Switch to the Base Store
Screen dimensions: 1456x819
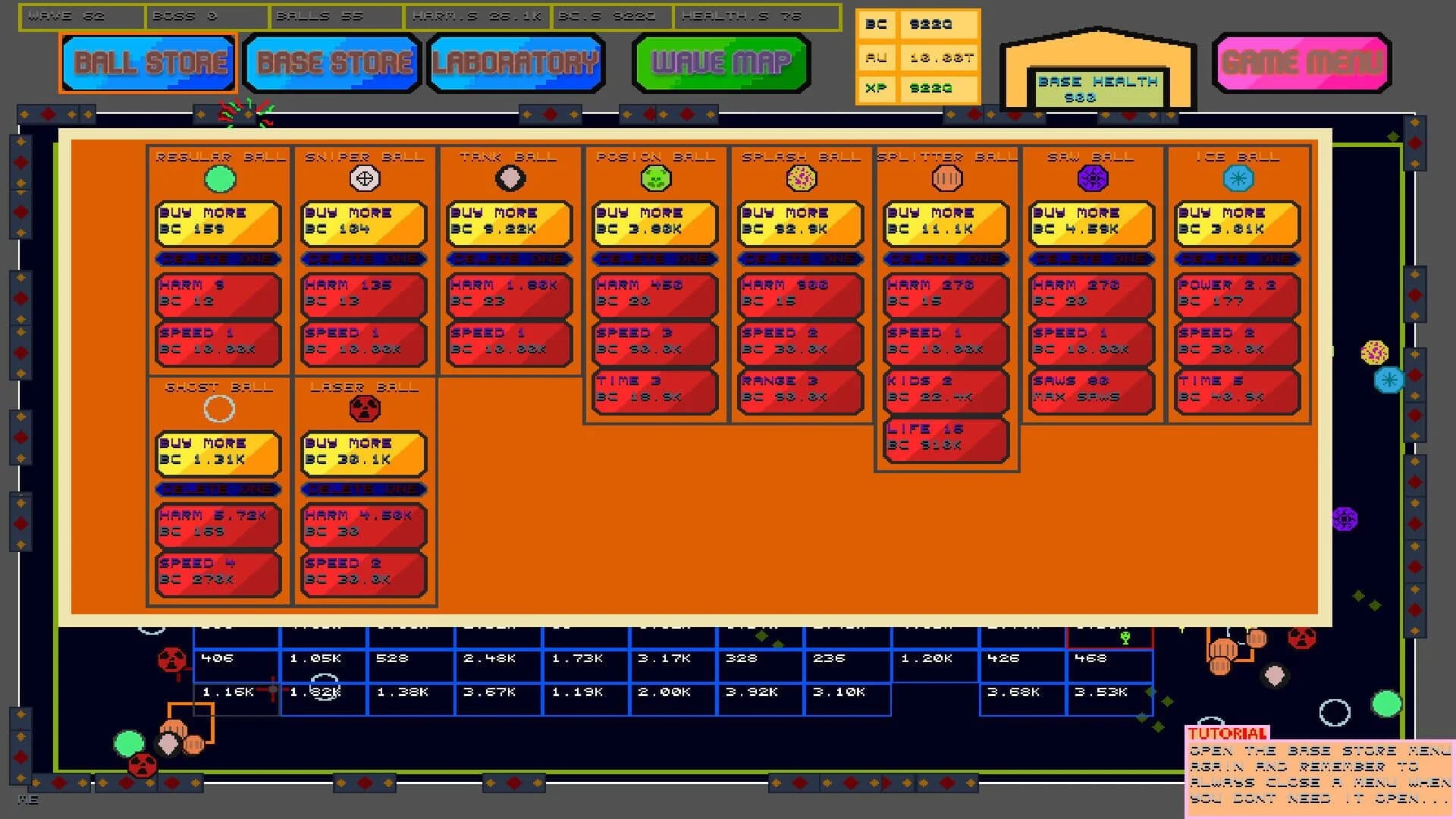pyautogui.click(x=331, y=64)
